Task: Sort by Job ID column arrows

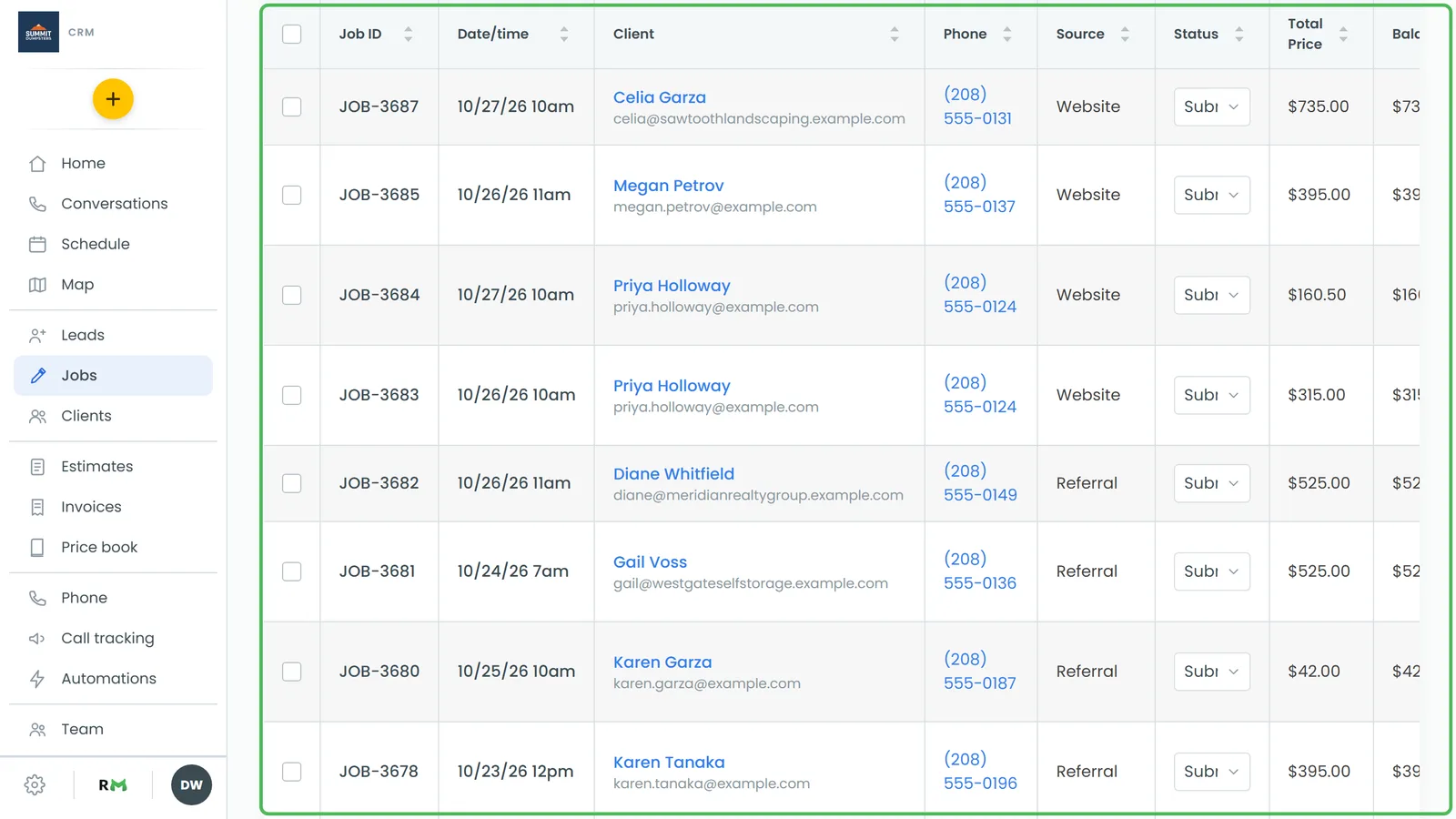Action: (408, 34)
